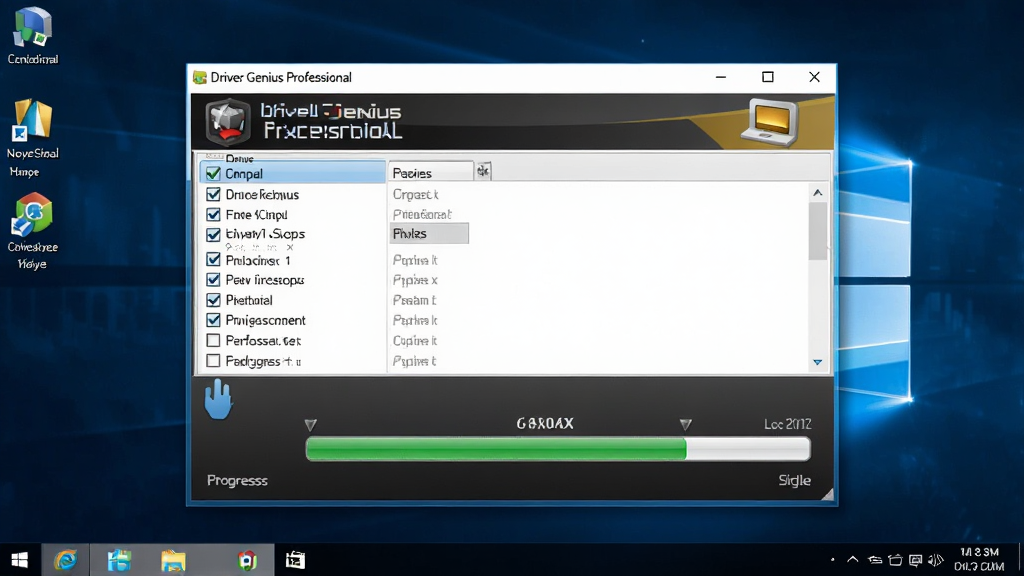Uncheck the Eivayl Siops checkbox

click(213, 234)
